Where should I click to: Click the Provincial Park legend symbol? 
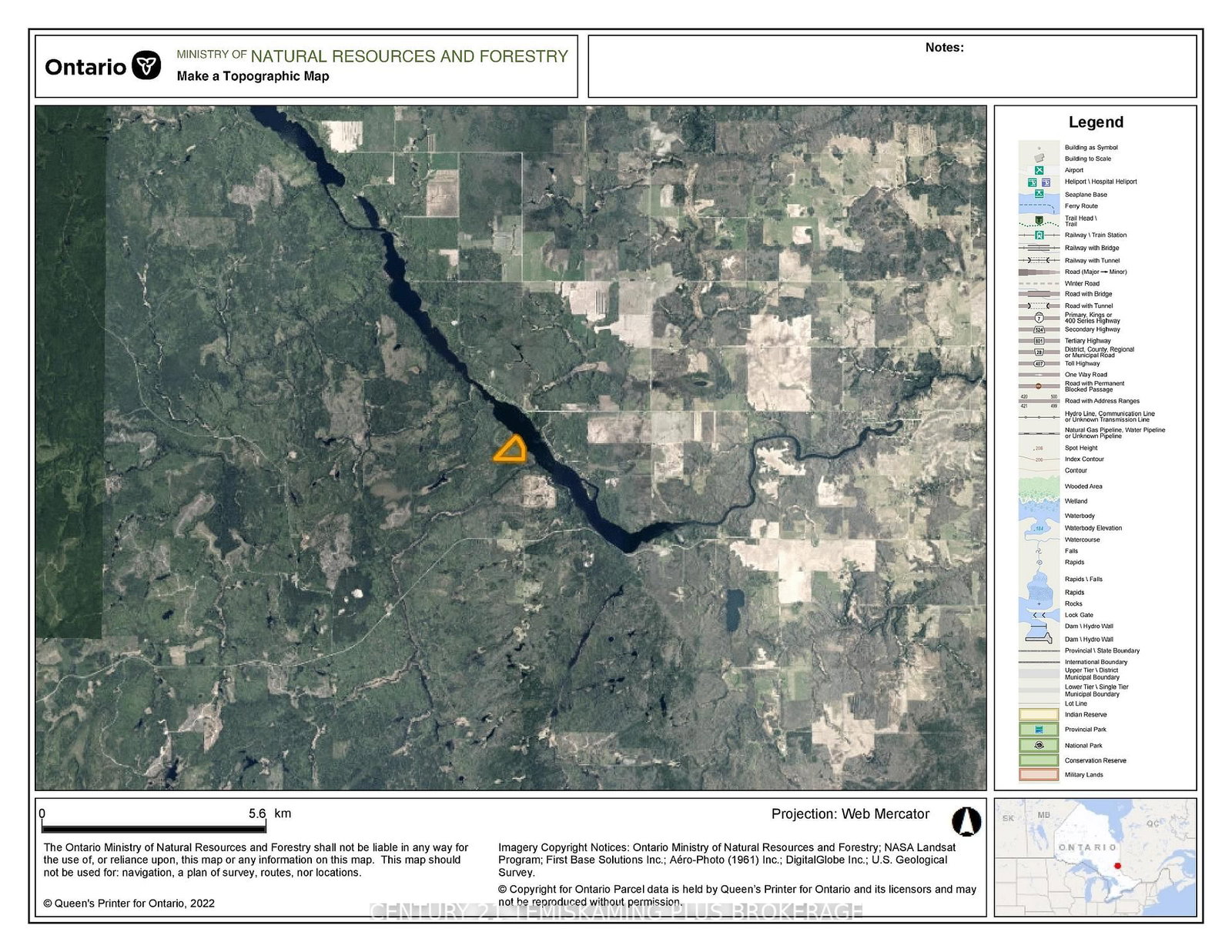tap(1039, 729)
